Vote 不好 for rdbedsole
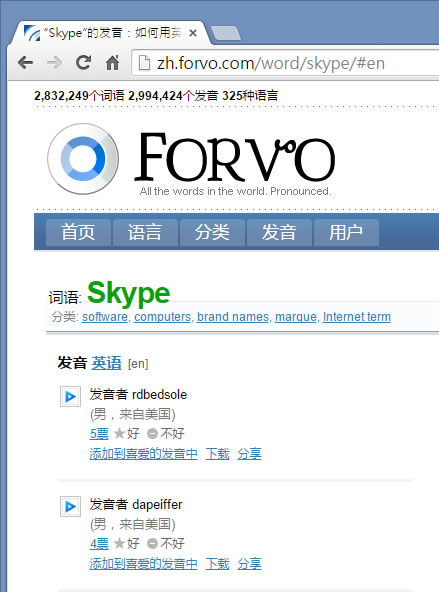 (165, 433)
